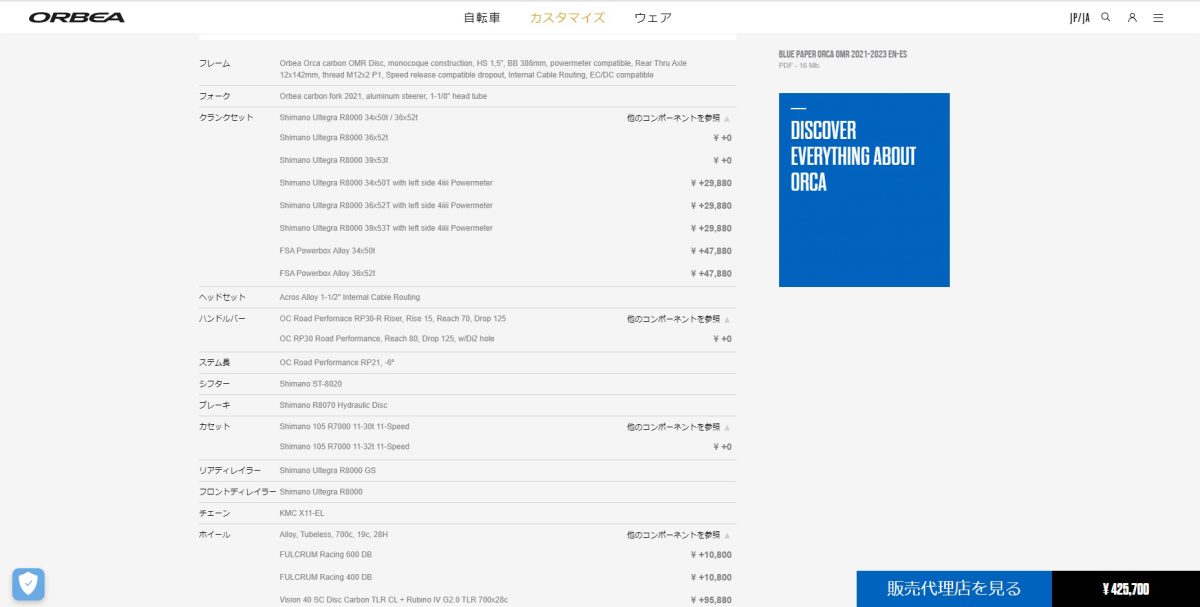This screenshot has height=607, width=1200.
Task: Click the blue shield badge icon
Action: click(28, 584)
